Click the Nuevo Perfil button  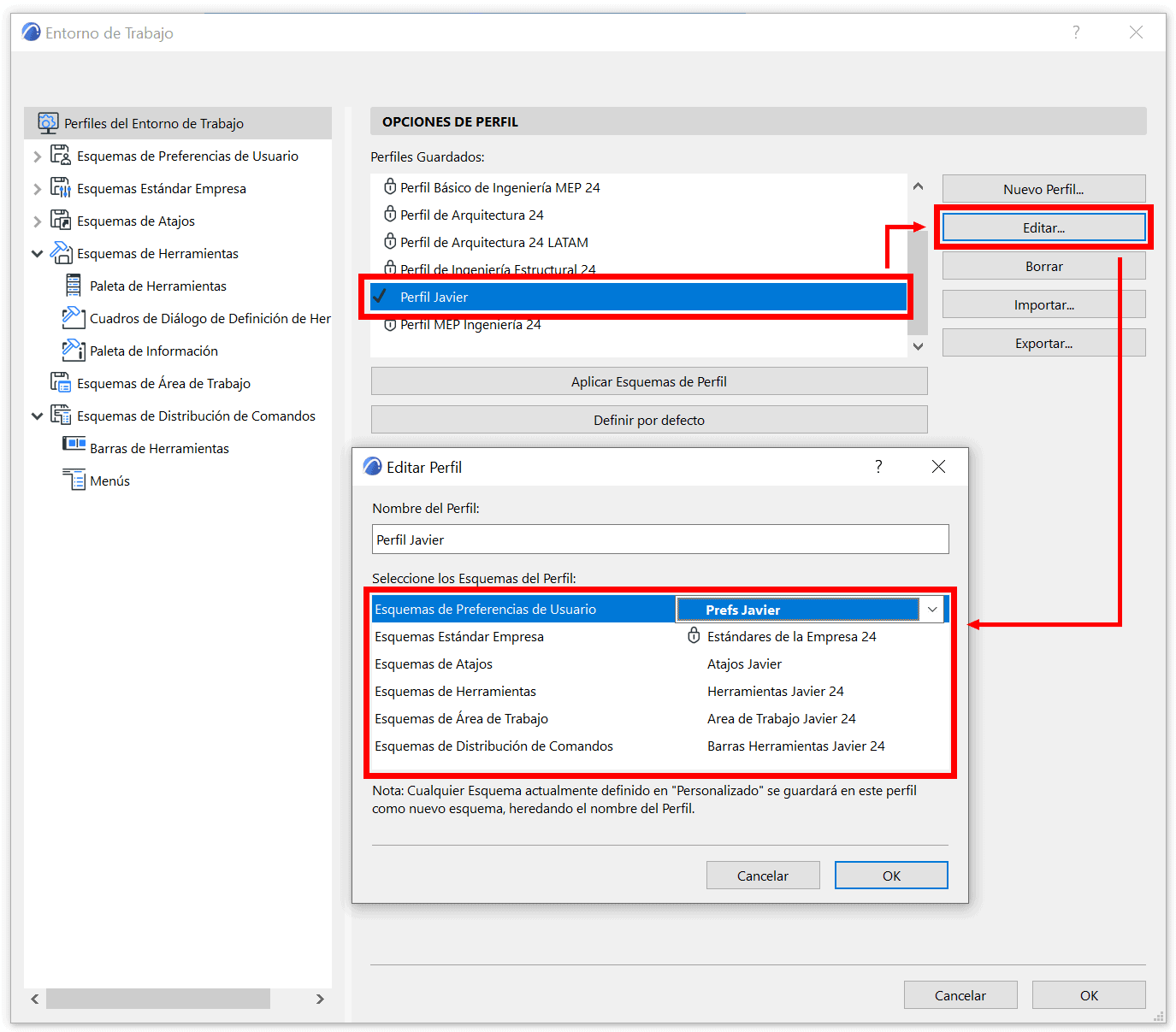(x=1043, y=188)
